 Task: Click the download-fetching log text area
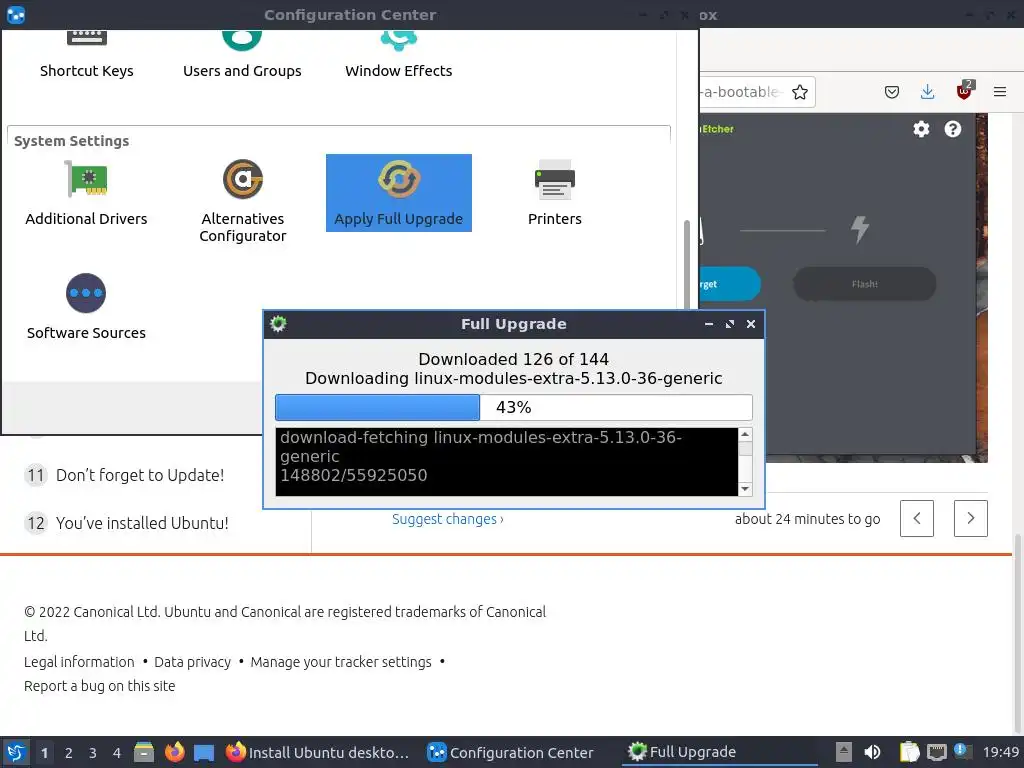[507, 462]
